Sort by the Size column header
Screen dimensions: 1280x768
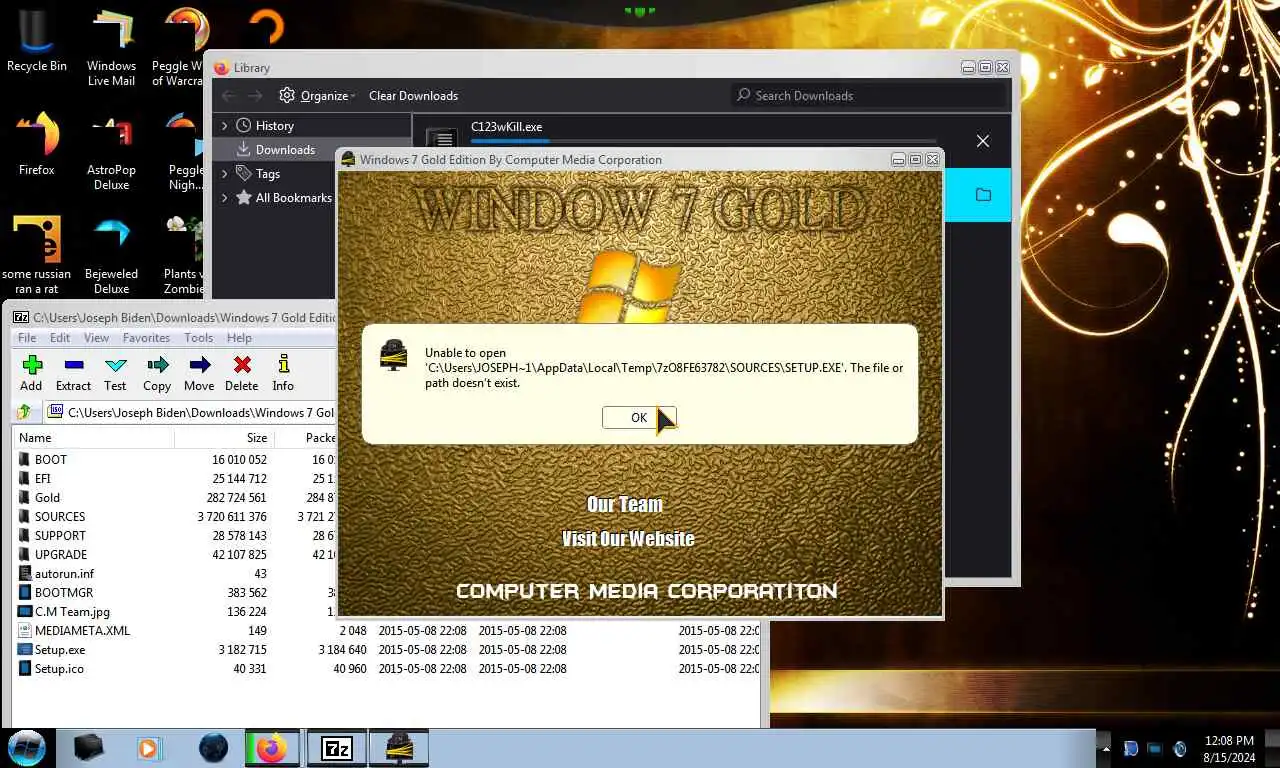(224, 438)
